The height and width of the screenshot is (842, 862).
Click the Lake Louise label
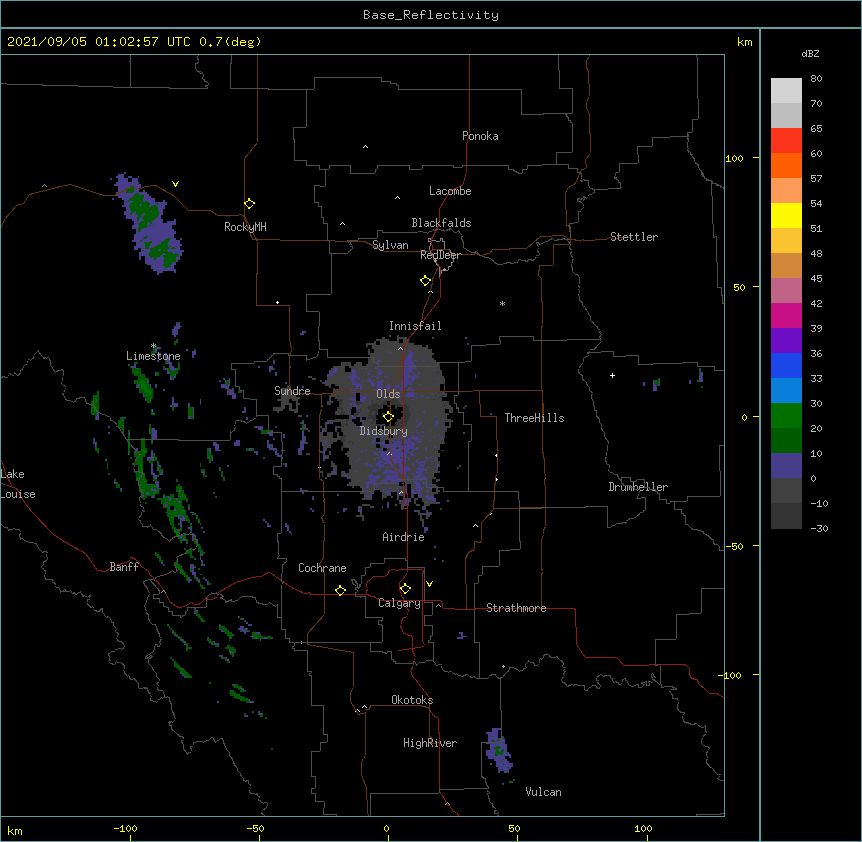point(18,484)
